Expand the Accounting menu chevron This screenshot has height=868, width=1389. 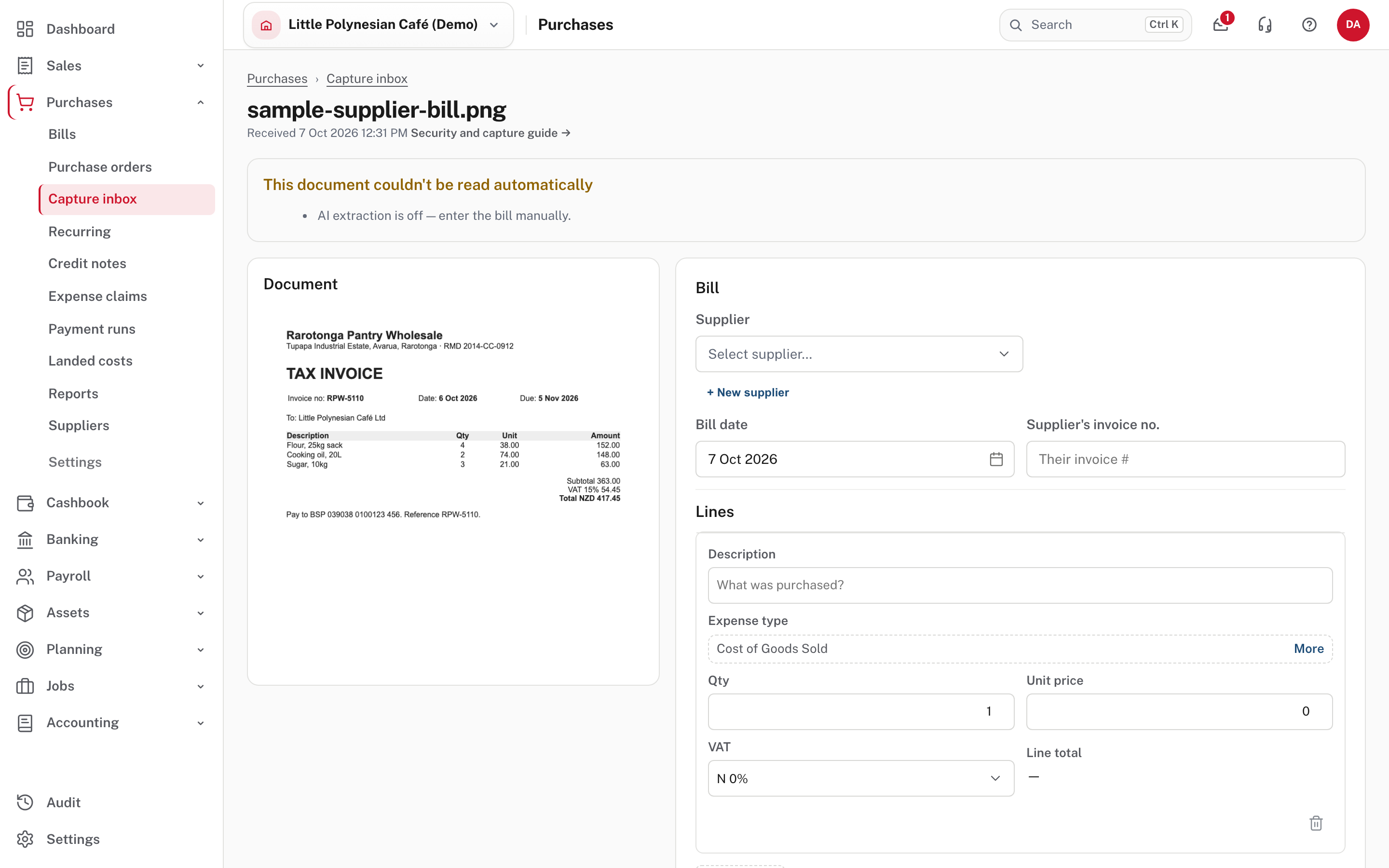(x=200, y=723)
